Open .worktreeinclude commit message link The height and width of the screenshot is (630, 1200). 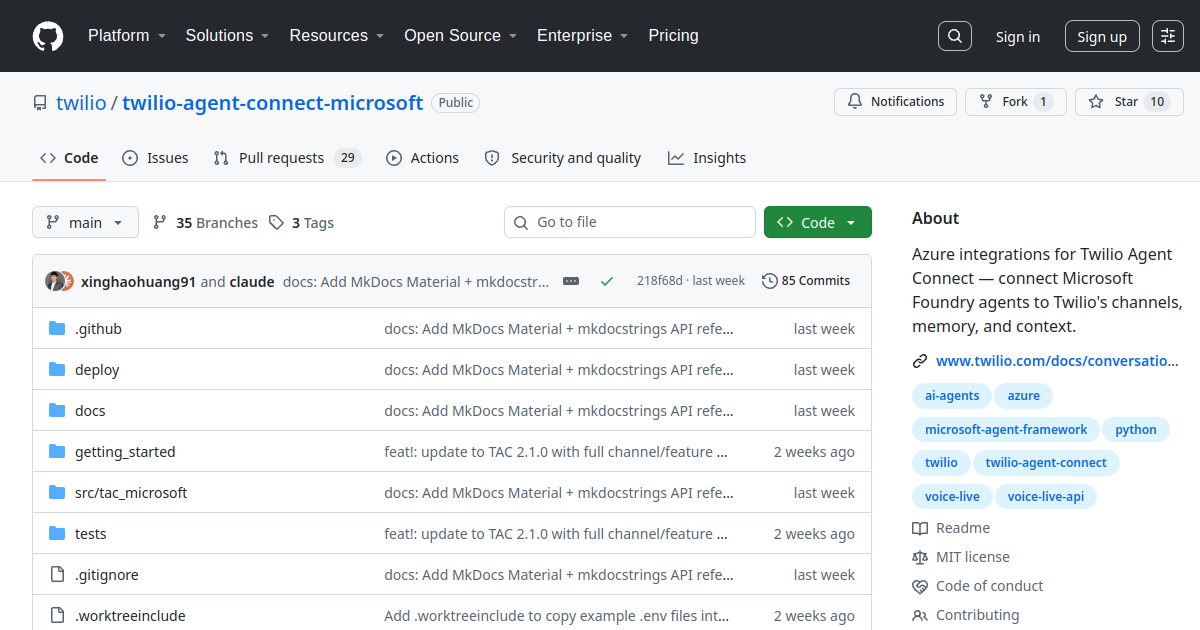tap(557, 616)
